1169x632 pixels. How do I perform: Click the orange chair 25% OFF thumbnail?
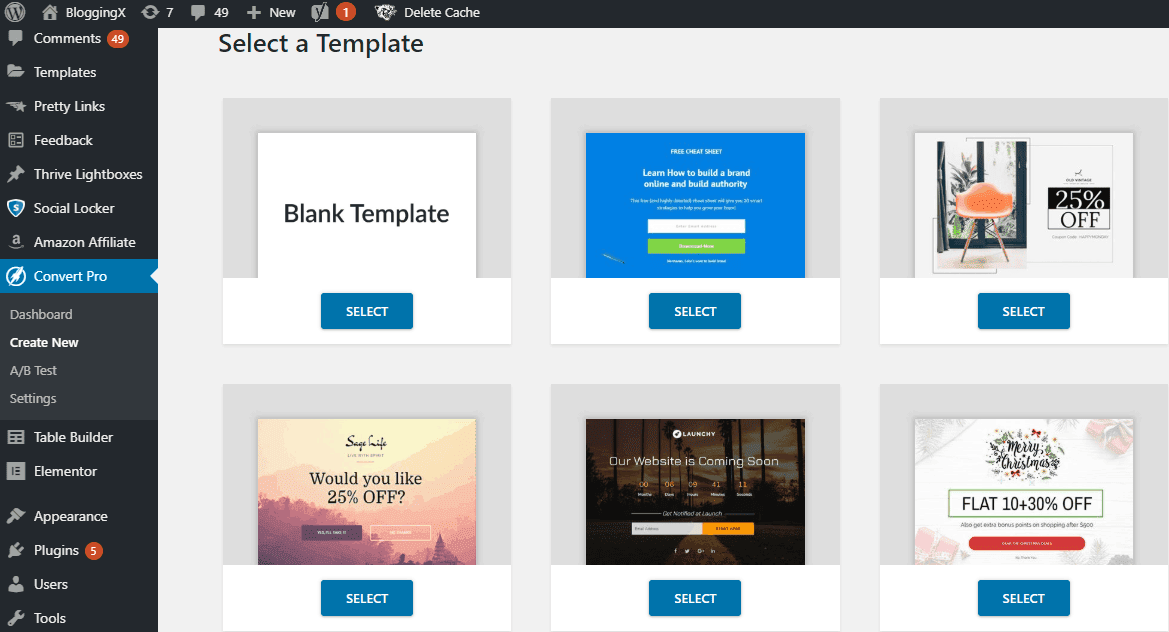tap(1024, 205)
